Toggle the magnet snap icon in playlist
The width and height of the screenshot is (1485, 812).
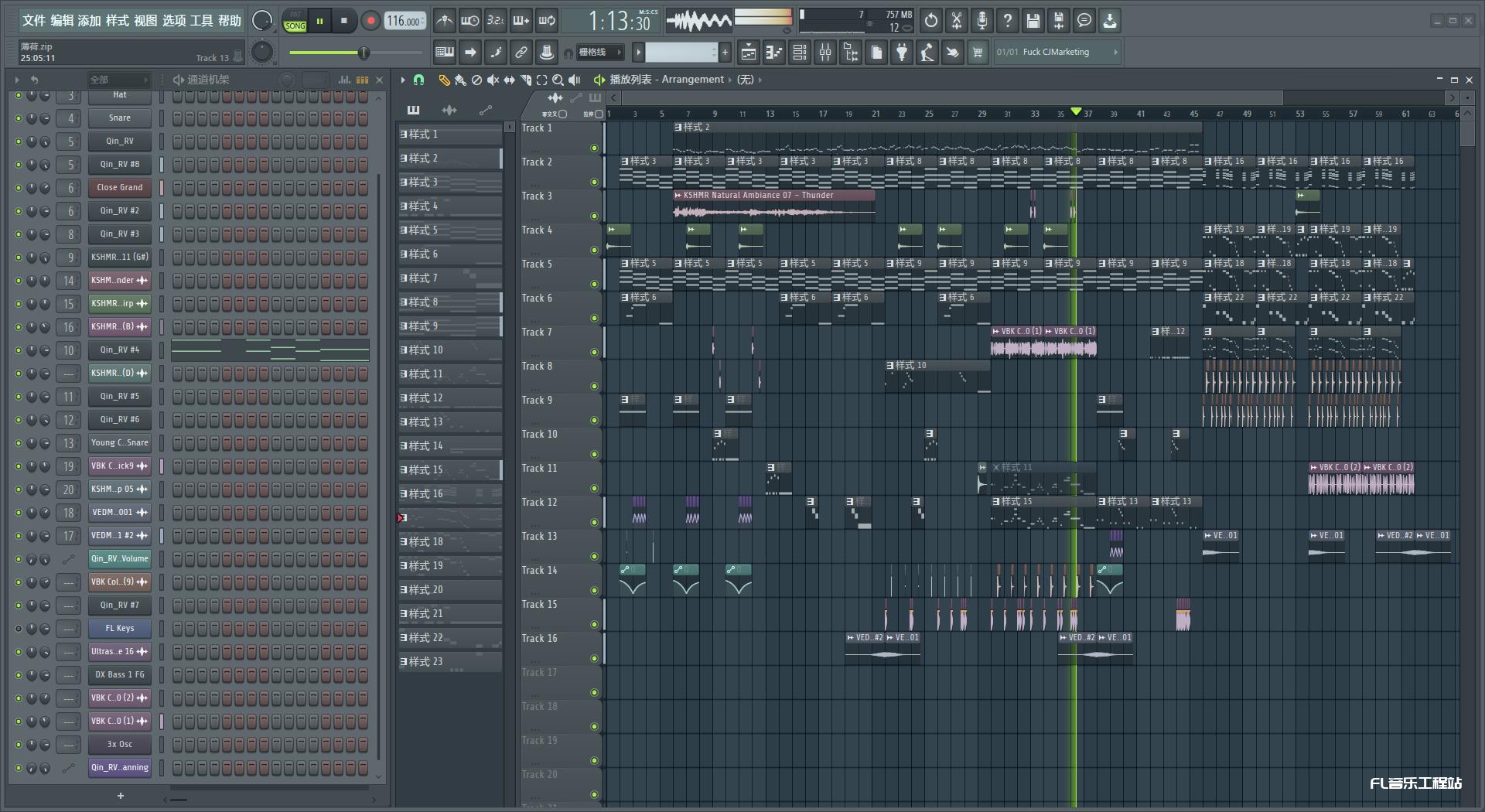coord(418,80)
